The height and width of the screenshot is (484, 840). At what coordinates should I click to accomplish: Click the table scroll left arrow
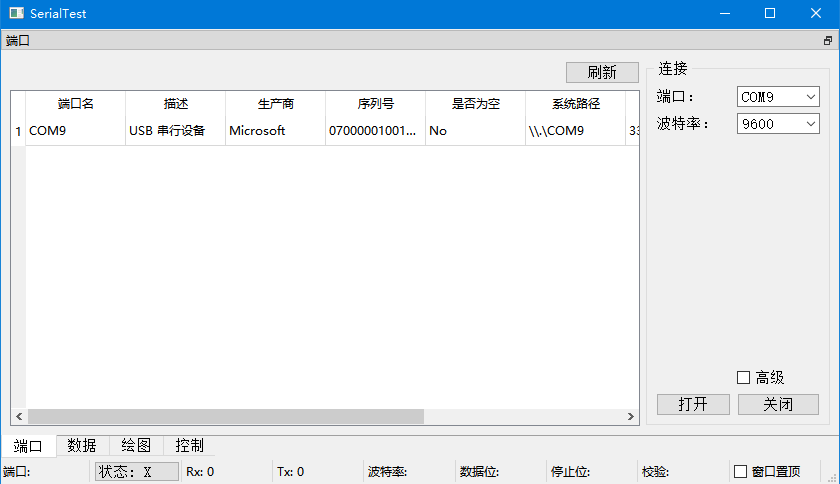point(19,416)
